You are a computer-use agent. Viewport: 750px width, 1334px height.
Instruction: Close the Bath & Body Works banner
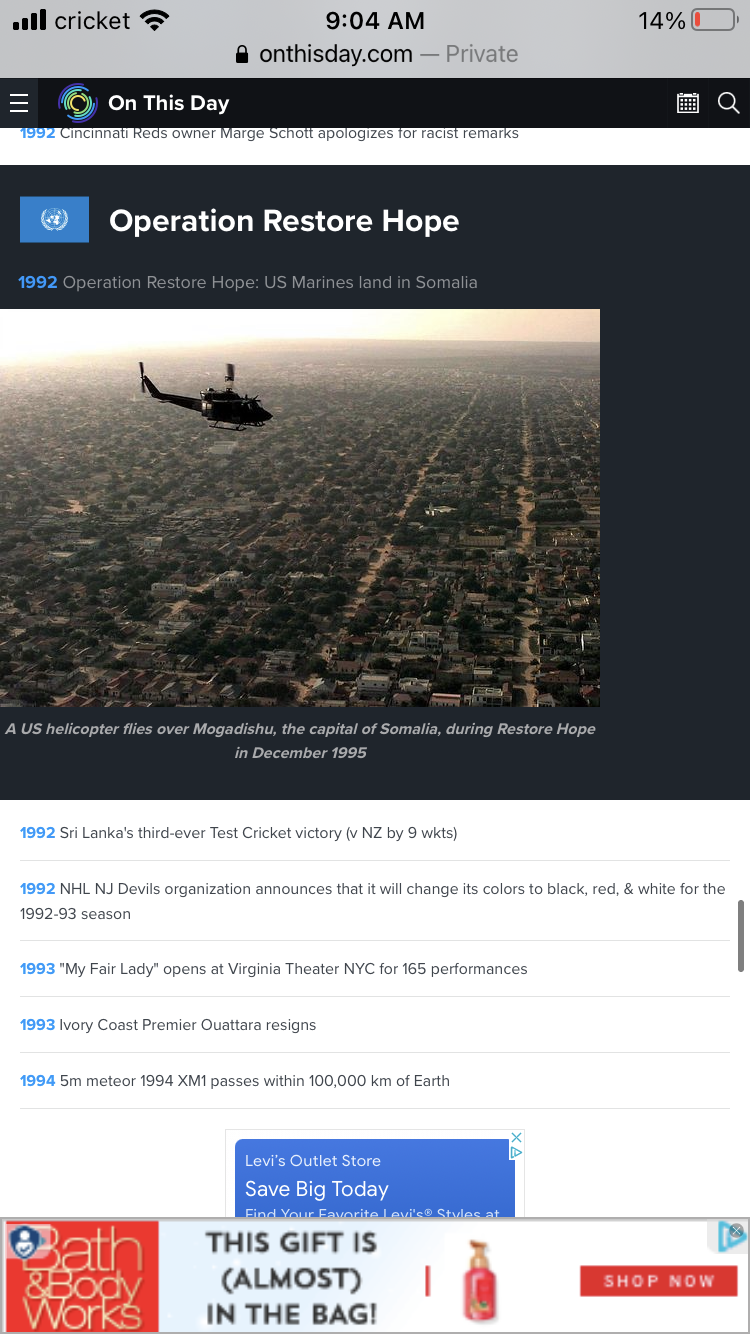click(736, 1230)
